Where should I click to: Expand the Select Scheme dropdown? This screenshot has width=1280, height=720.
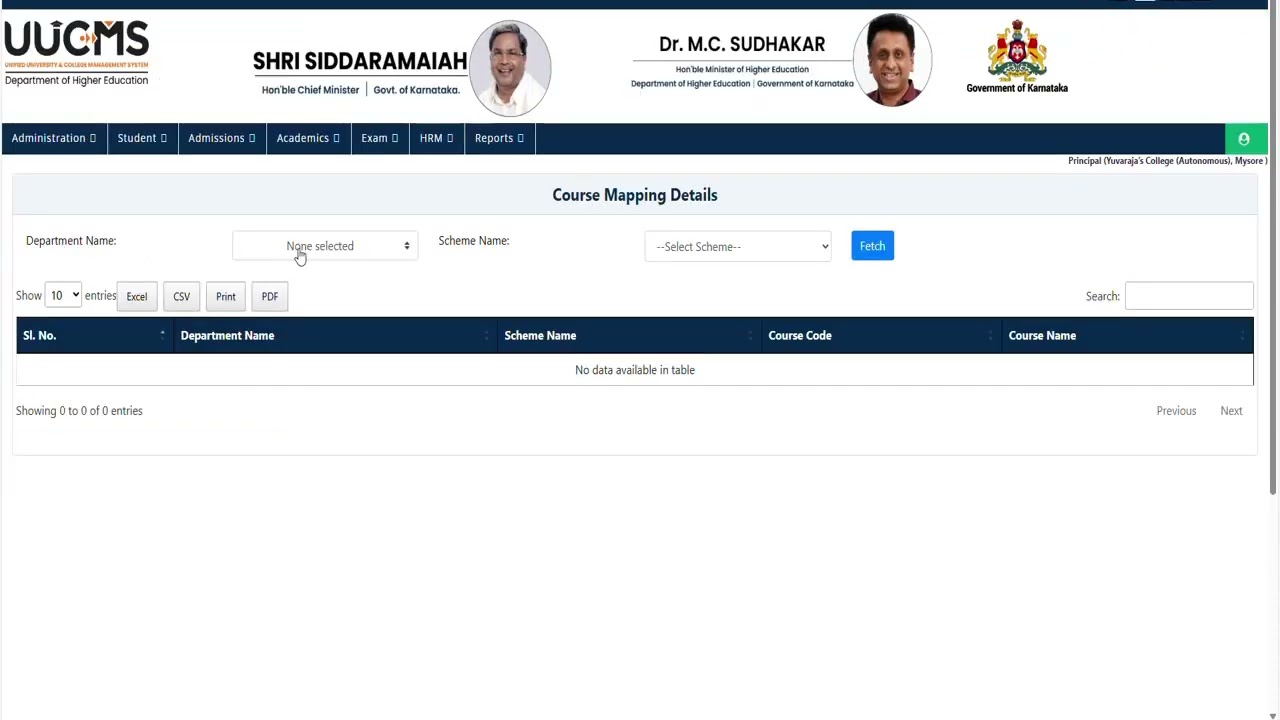[x=738, y=247]
